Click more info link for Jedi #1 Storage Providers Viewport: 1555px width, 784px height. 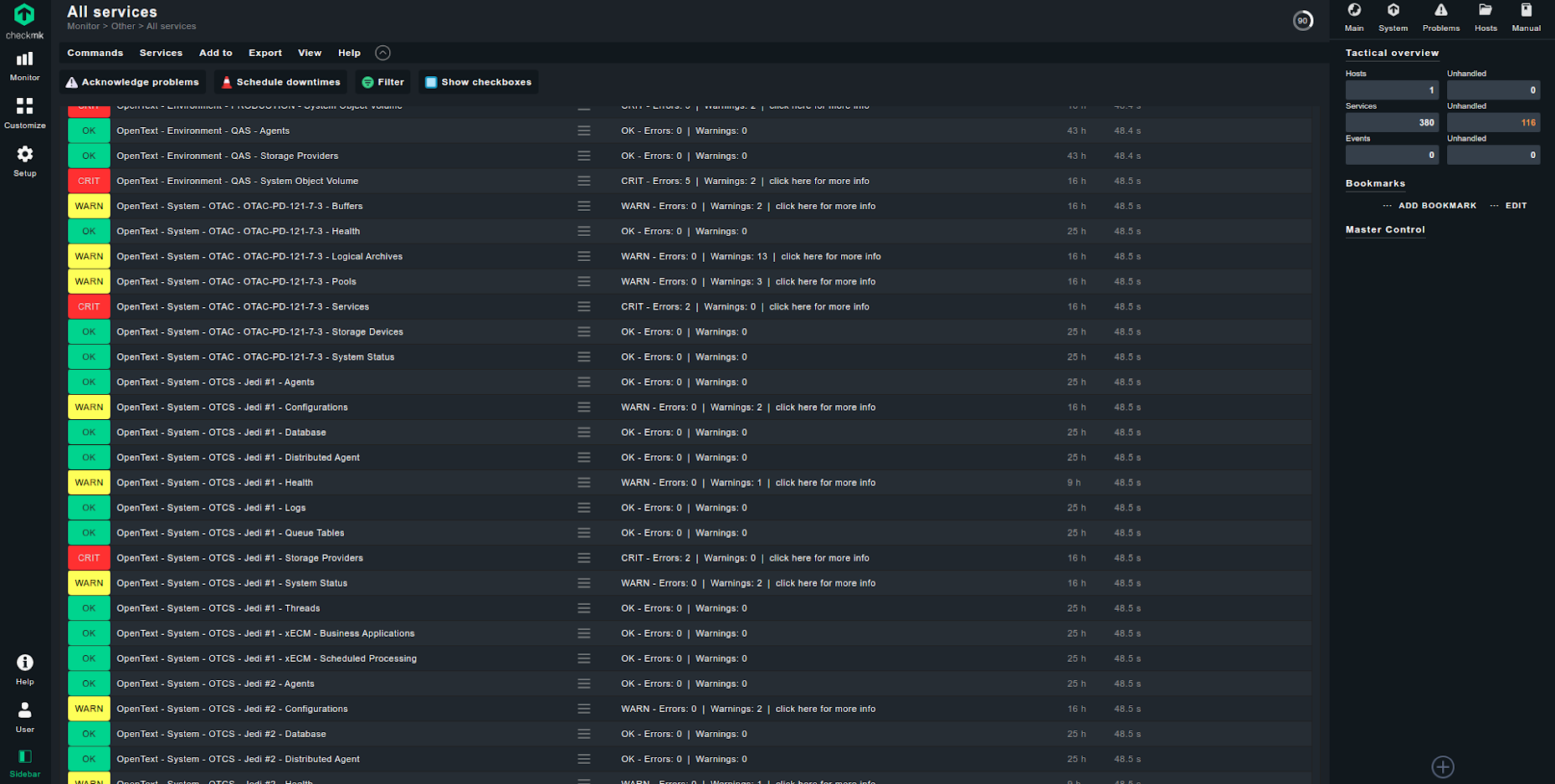coord(819,557)
